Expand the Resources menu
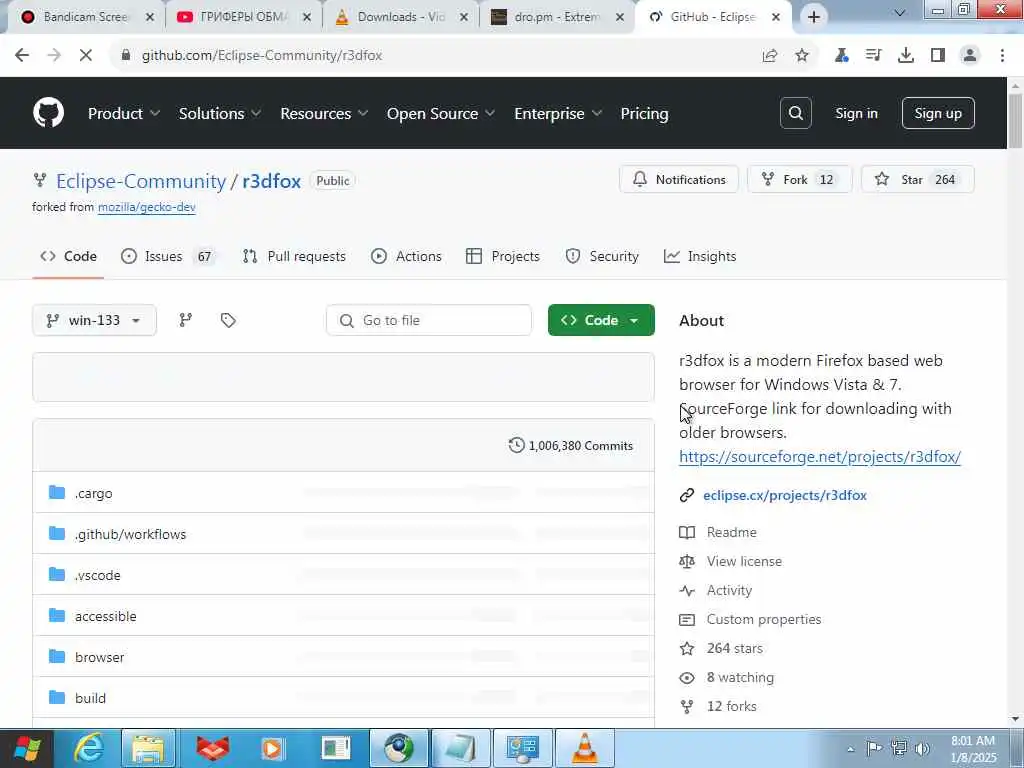 coord(325,114)
